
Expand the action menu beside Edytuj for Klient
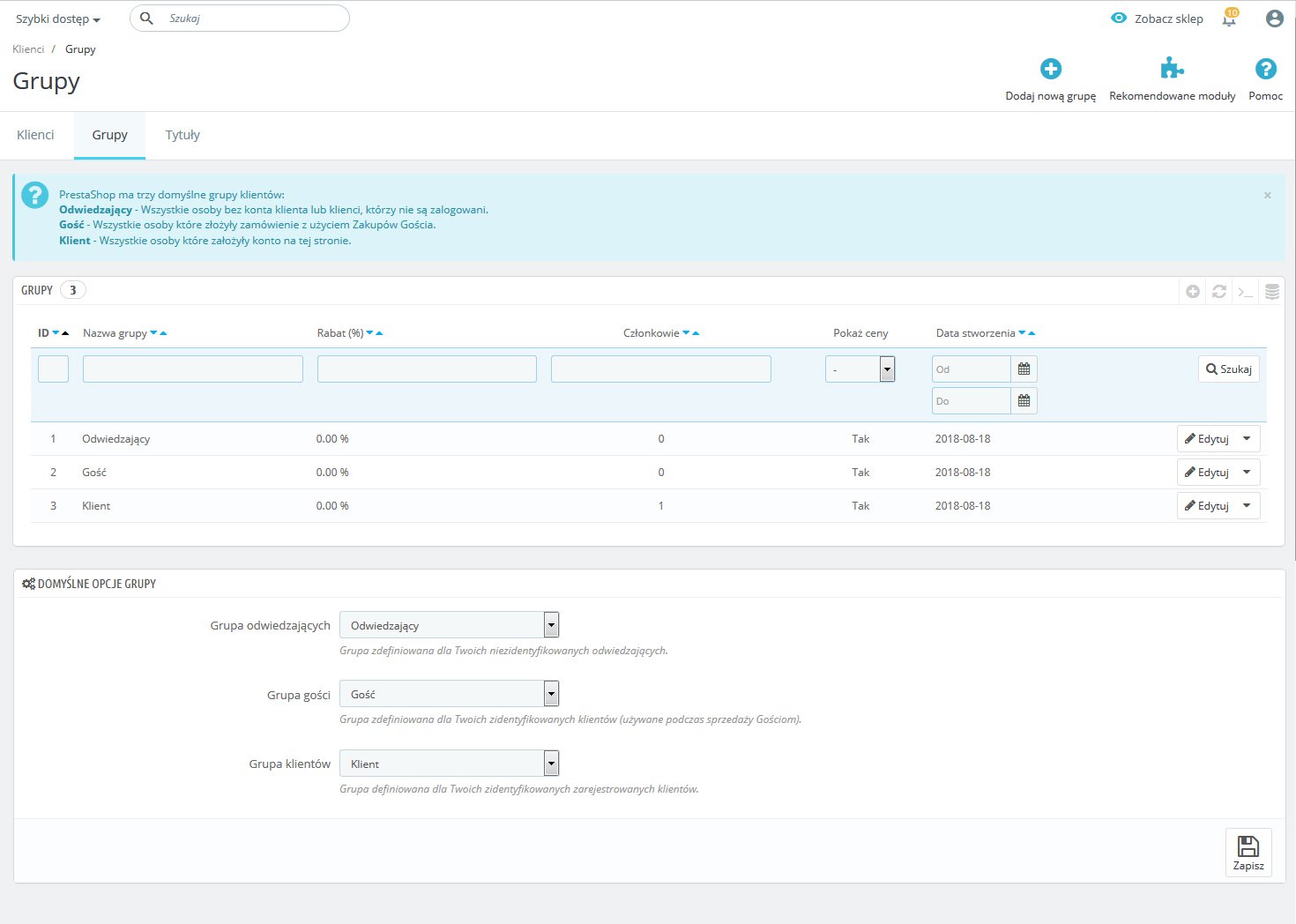point(1247,506)
